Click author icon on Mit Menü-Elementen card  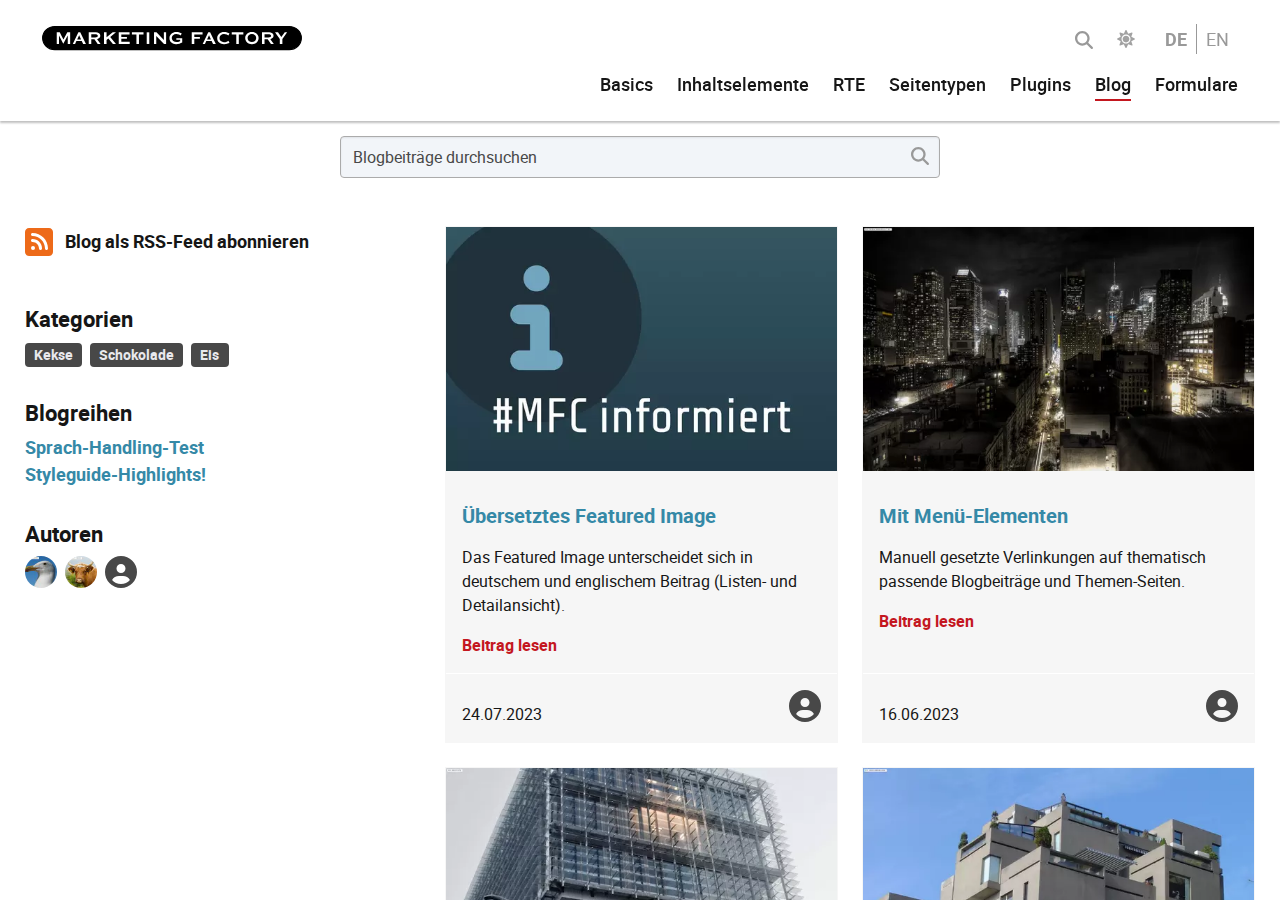click(1222, 706)
